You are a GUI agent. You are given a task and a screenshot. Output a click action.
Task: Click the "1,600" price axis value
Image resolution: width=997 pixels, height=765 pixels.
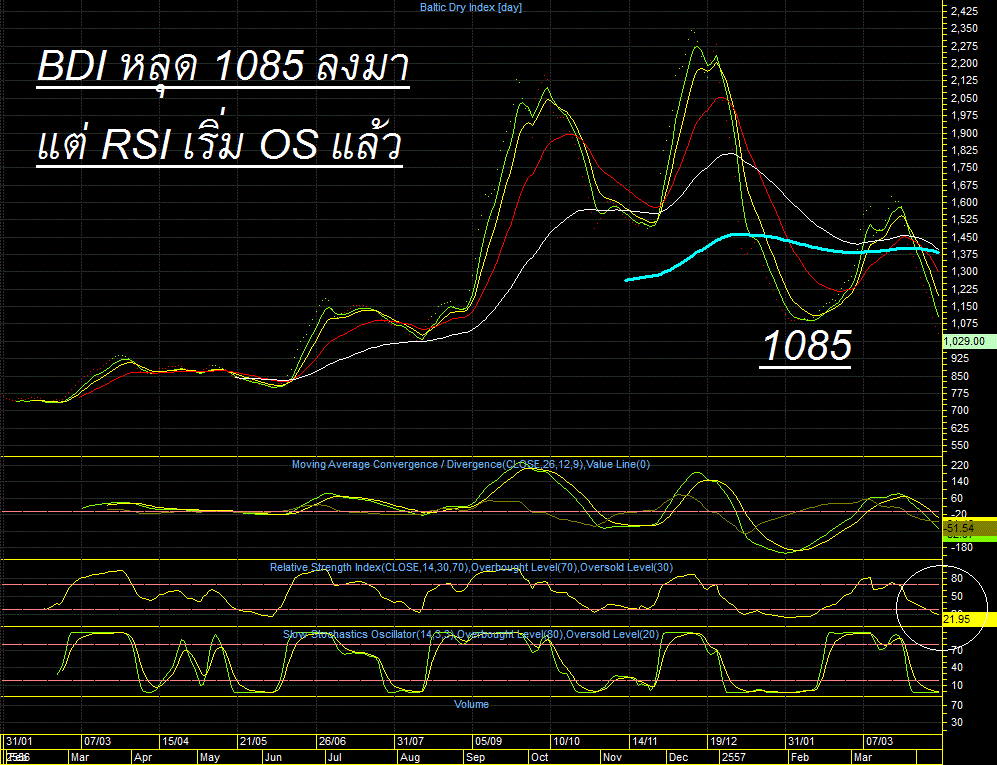point(965,202)
